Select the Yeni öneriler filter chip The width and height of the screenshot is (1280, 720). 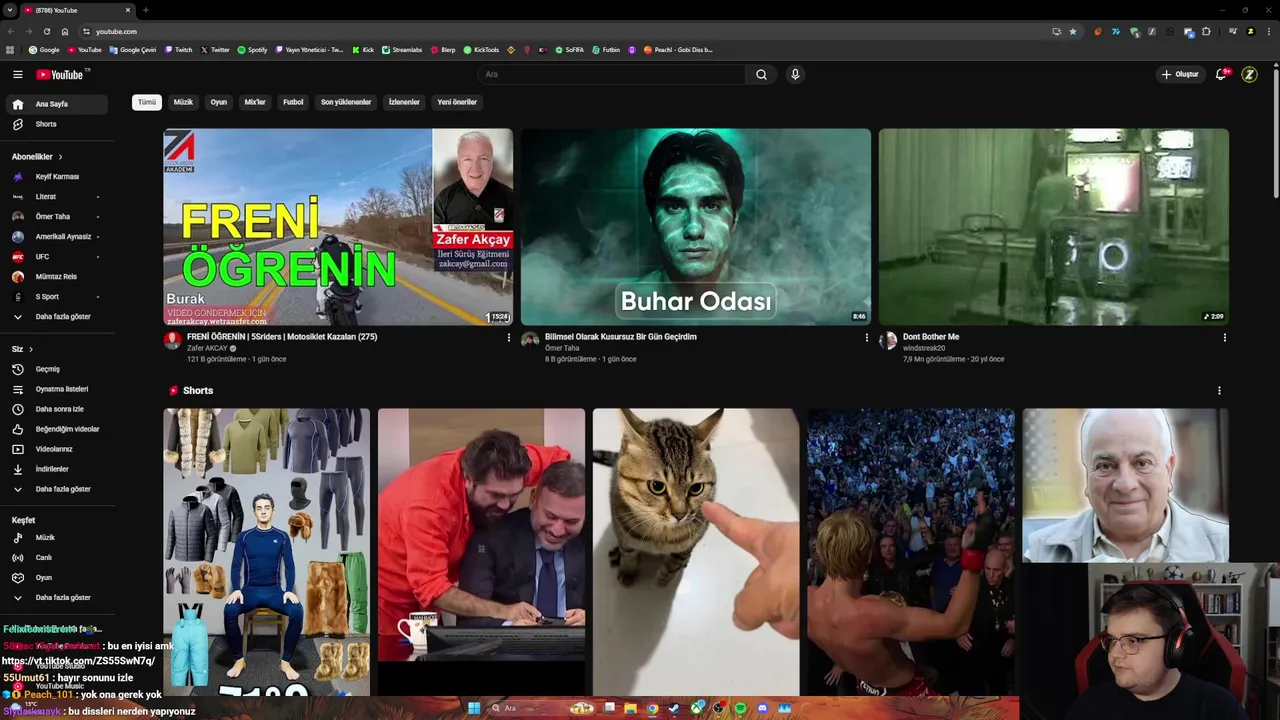tap(457, 102)
